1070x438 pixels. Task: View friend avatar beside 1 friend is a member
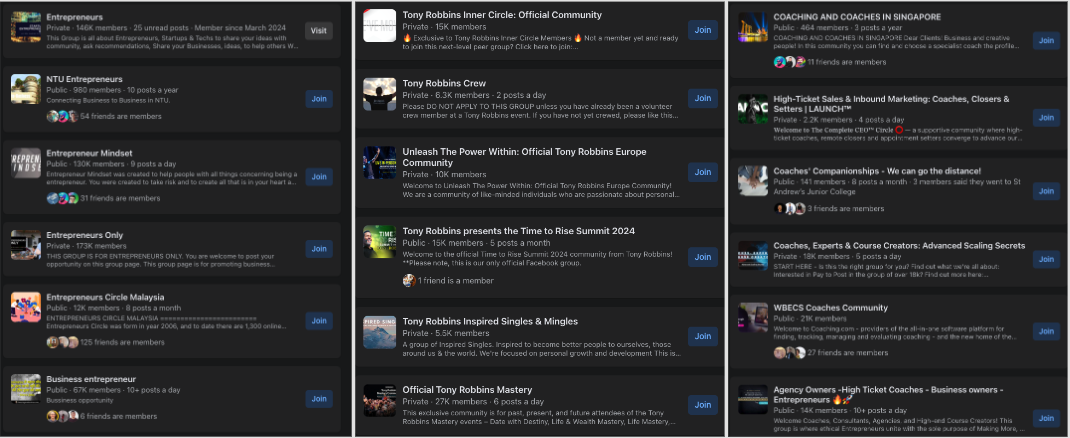coord(409,280)
